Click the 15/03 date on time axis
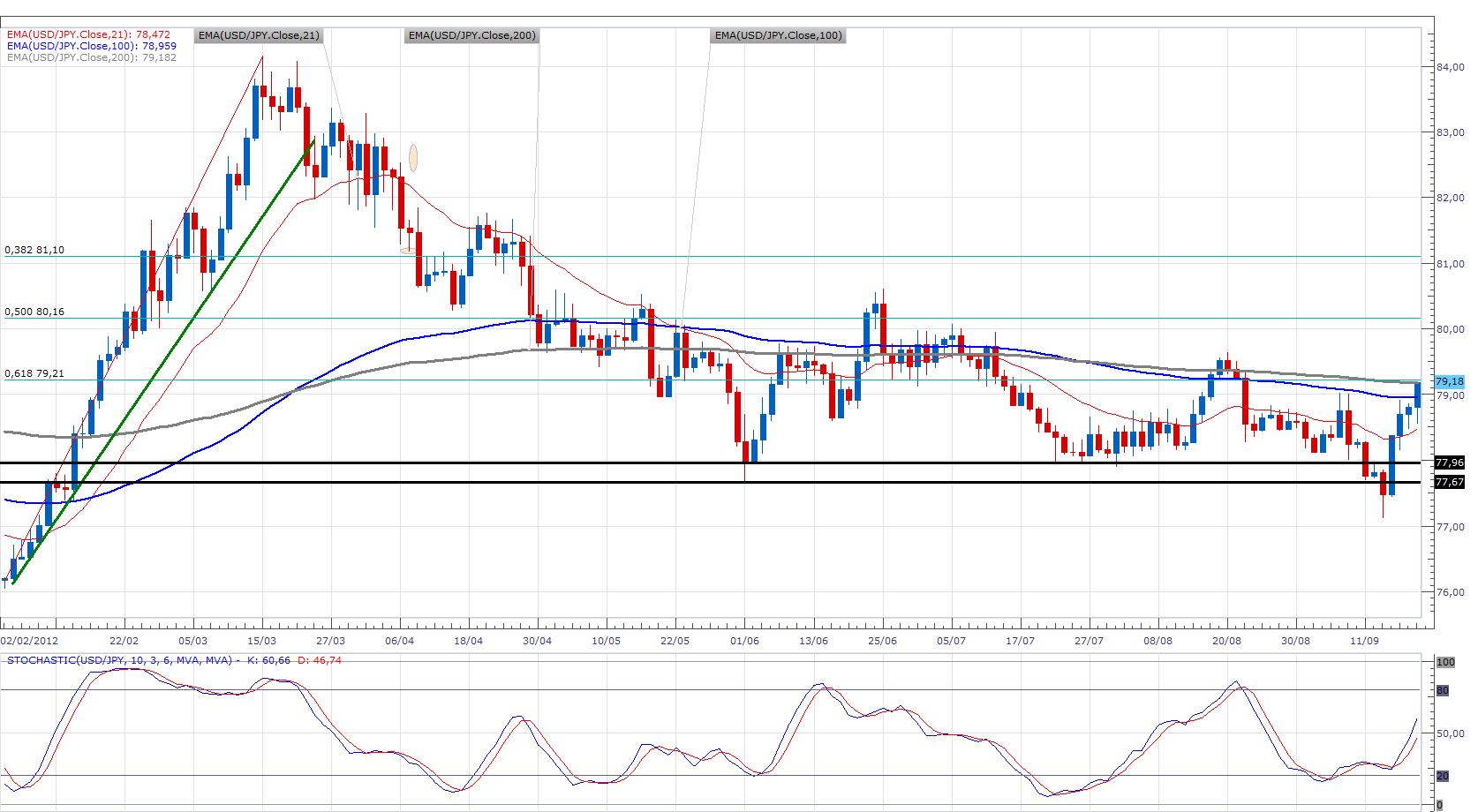This screenshot has height=812, width=1478. point(261,640)
